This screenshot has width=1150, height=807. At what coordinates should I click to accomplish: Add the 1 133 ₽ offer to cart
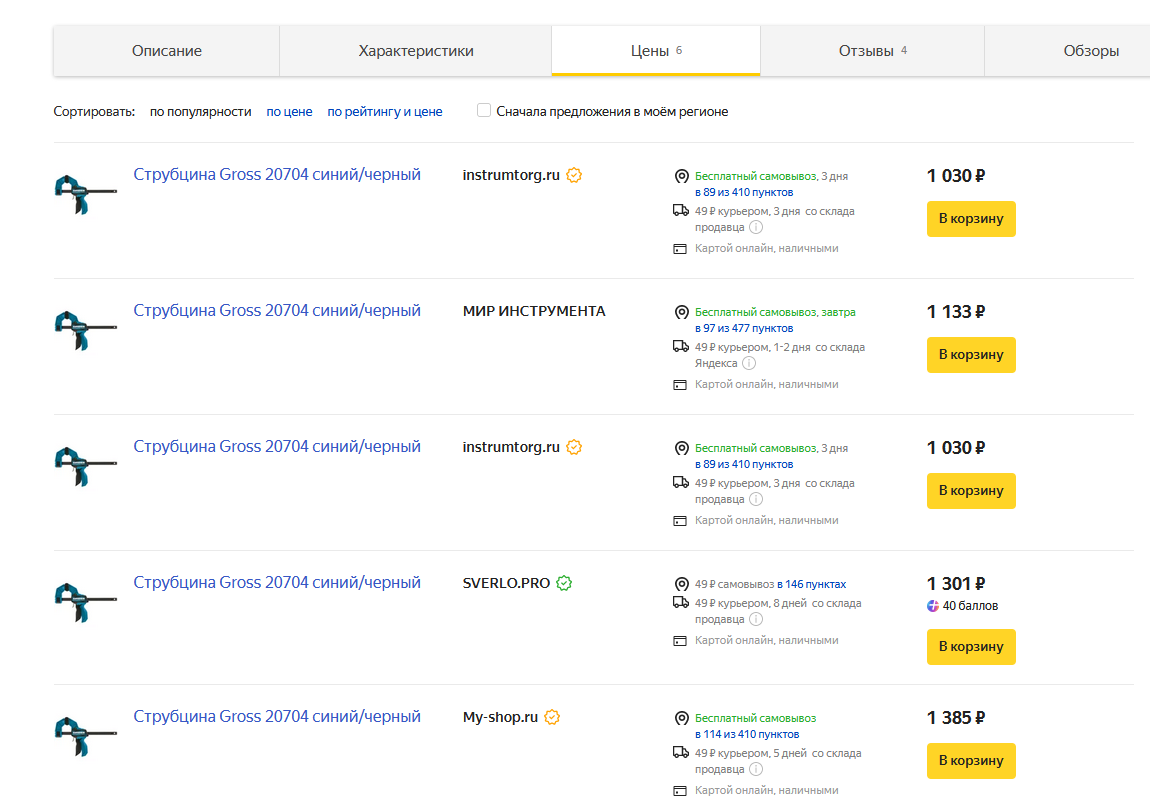[x=970, y=355]
